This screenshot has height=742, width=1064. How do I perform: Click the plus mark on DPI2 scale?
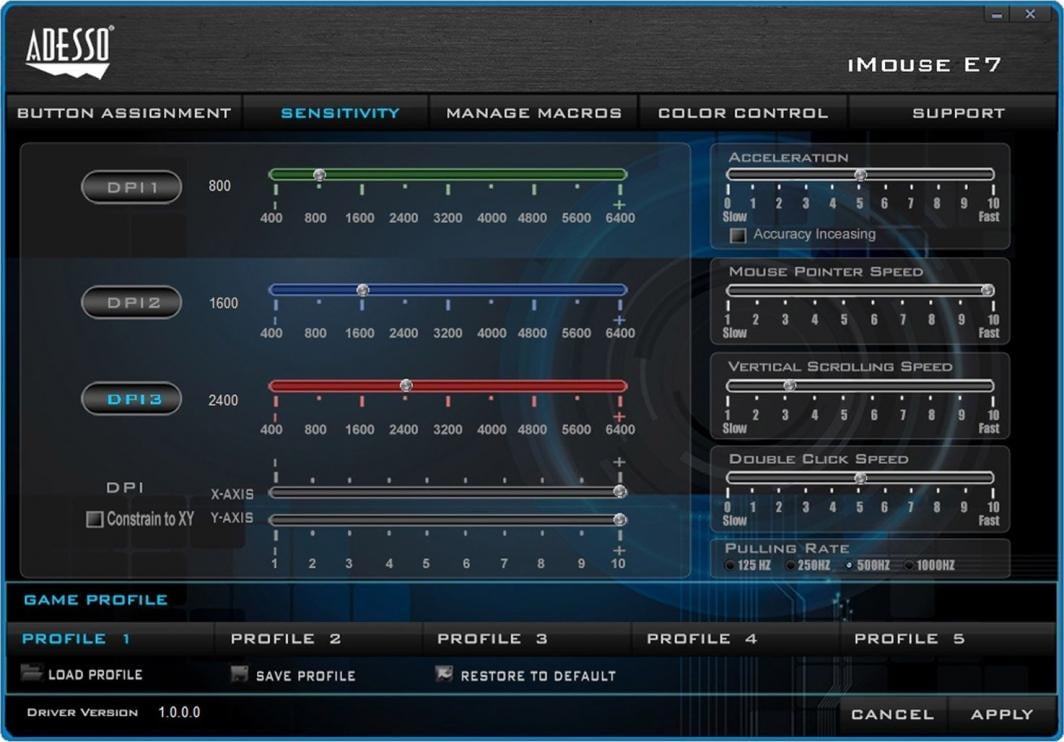click(x=619, y=320)
